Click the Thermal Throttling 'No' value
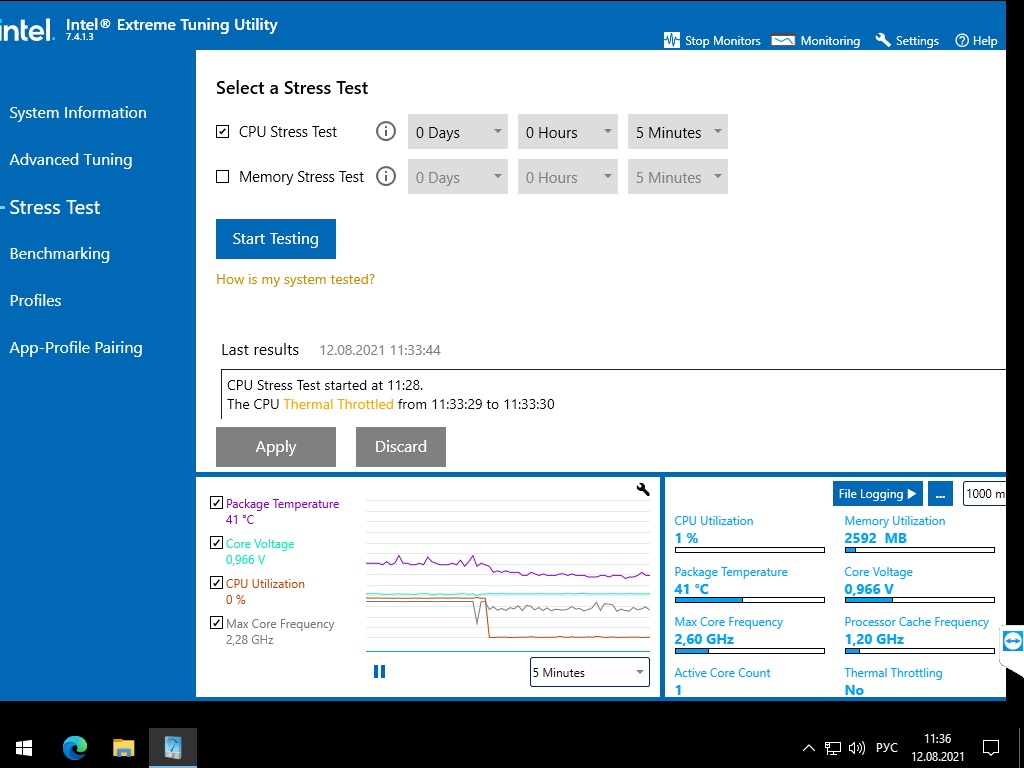Viewport: 1024px width, 768px height. [x=854, y=690]
